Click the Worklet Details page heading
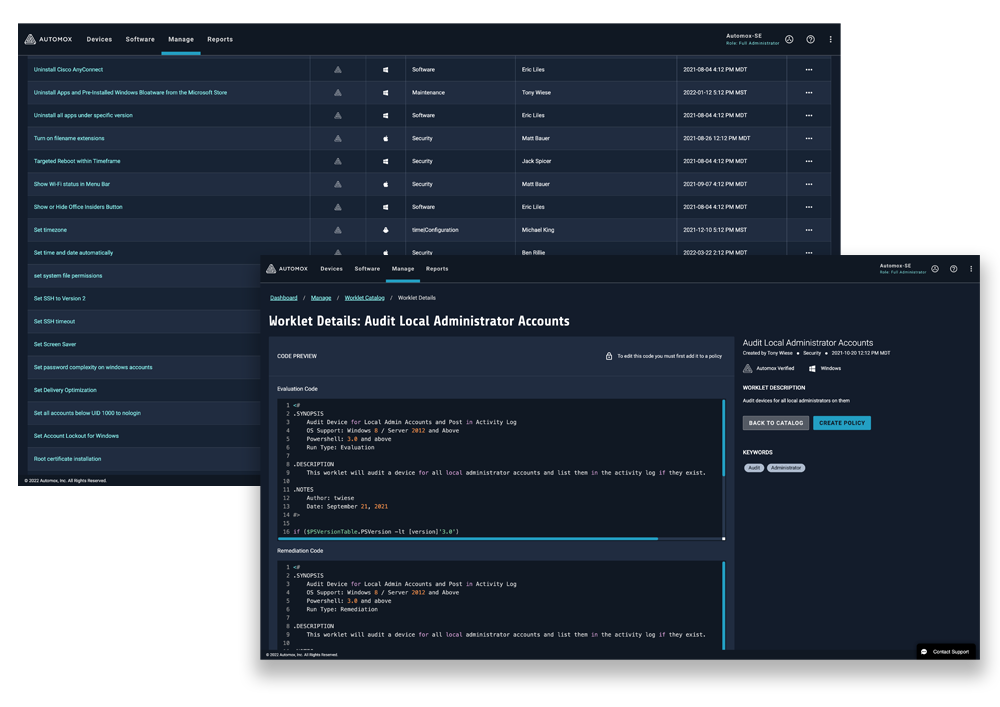The image size is (1000, 707). pos(419,321)
